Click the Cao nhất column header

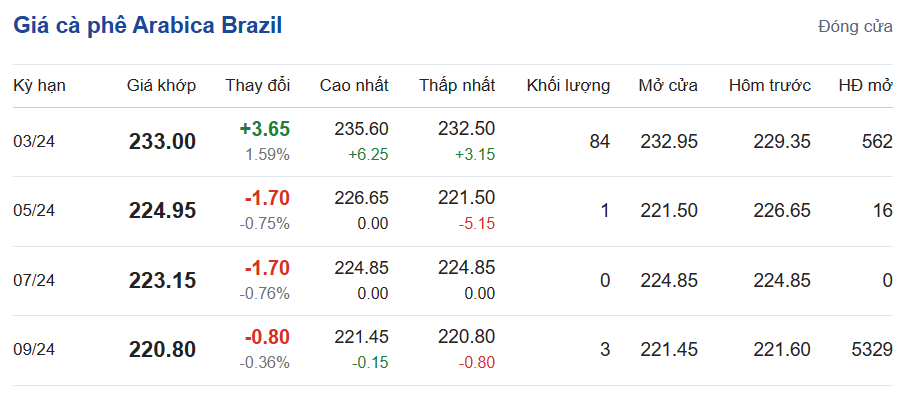tap(354, 85)
